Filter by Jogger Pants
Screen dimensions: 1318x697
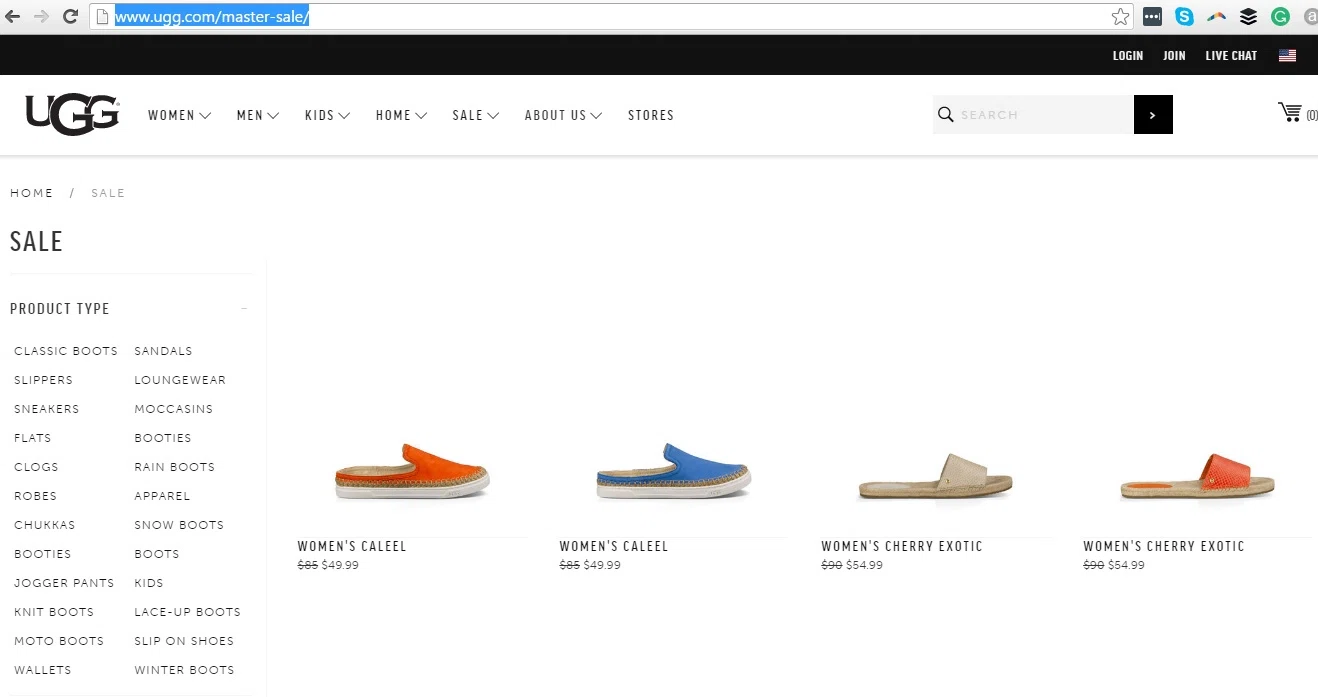(x=64, y=583)
